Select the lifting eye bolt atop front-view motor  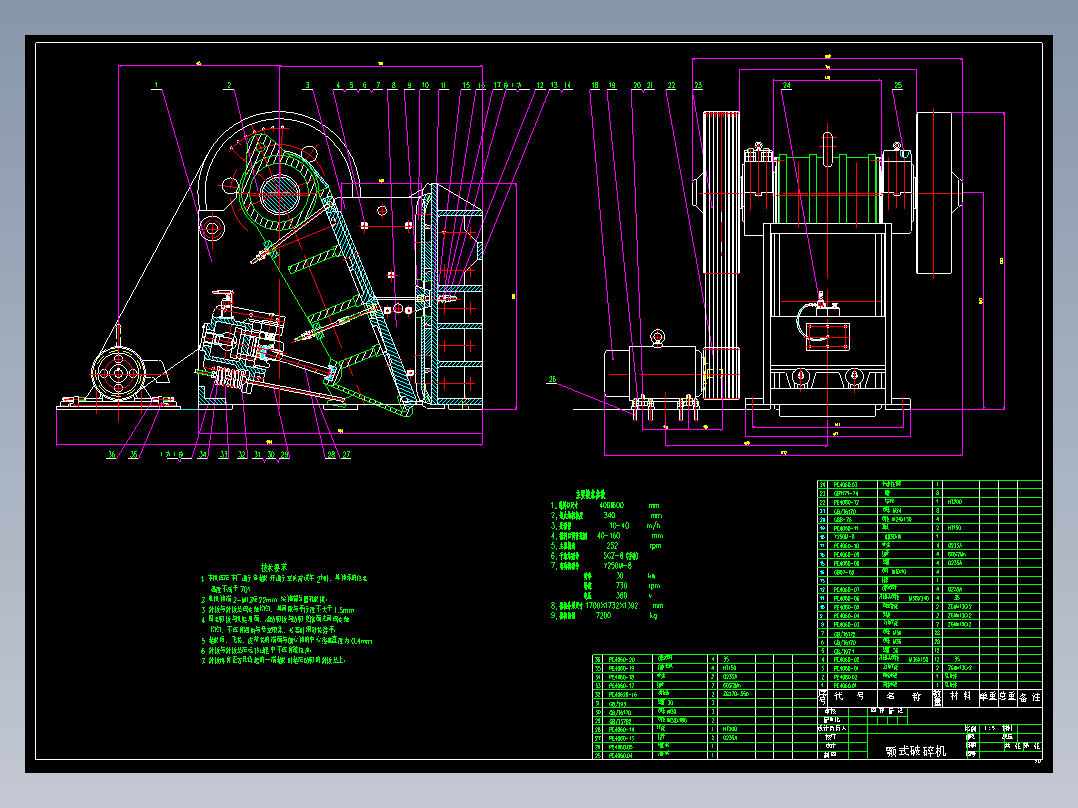pos(657,337)
